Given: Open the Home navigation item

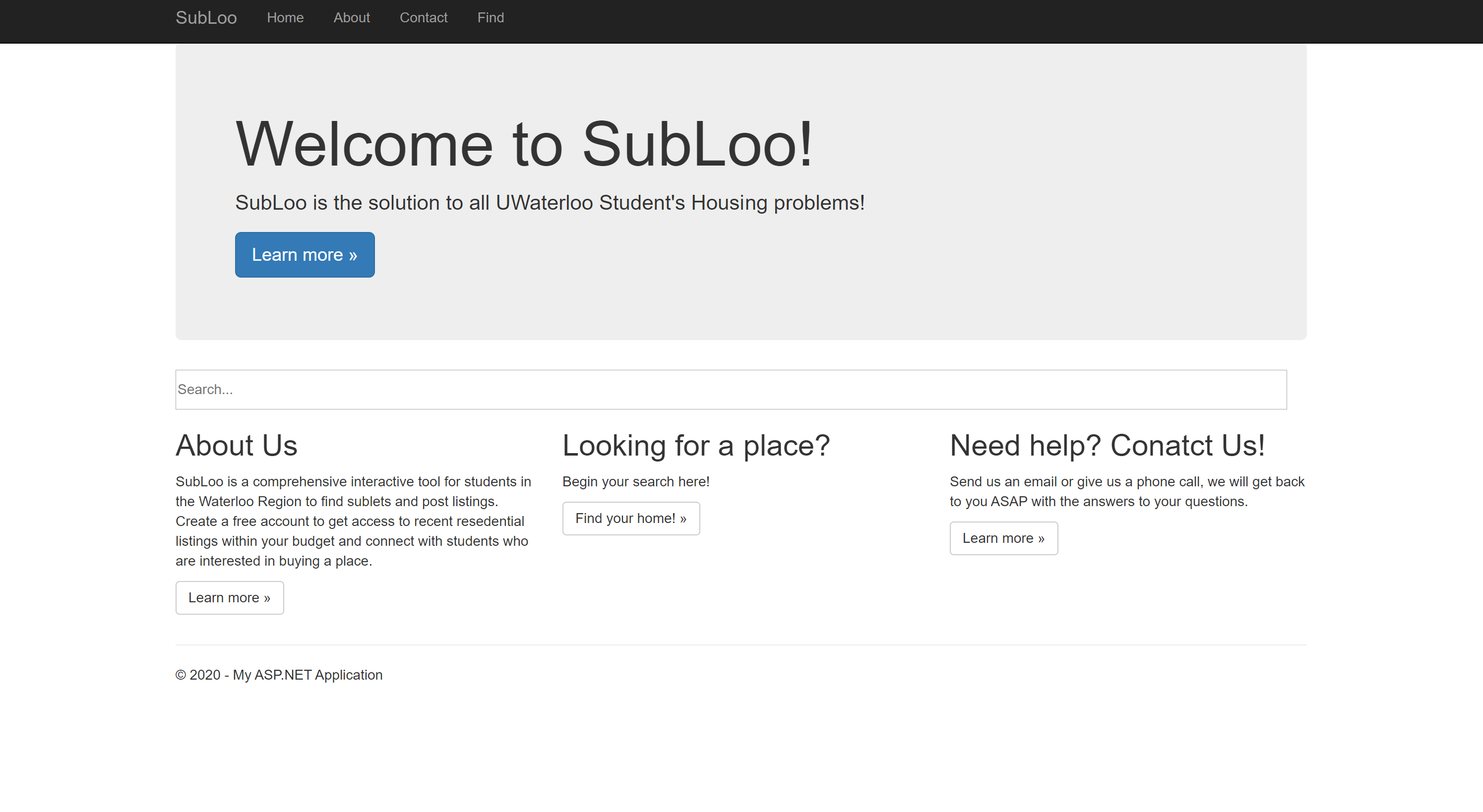Looking at the screenshot, I should tap(285, 18).
